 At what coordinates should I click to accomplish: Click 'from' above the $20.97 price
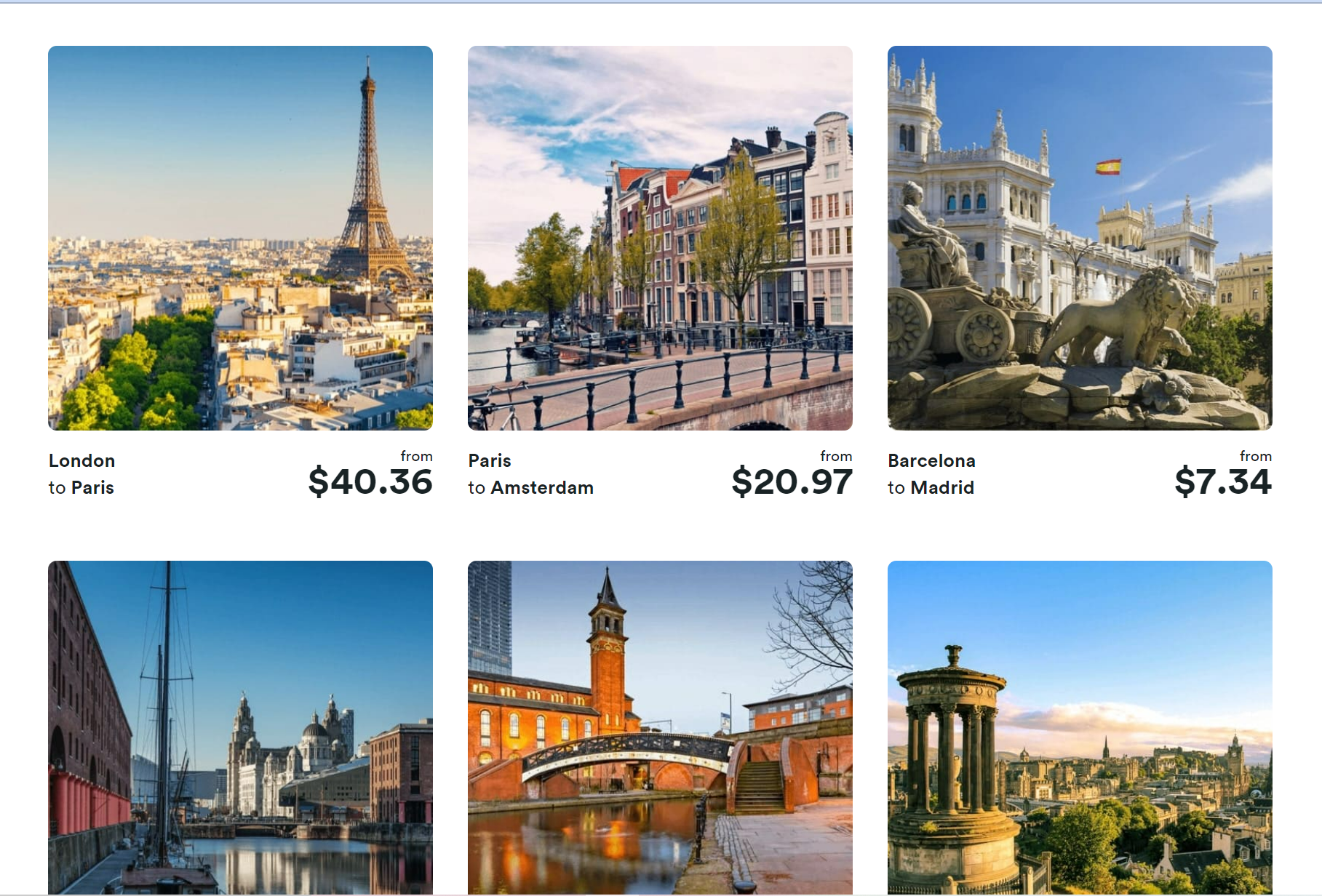[836, 456]
